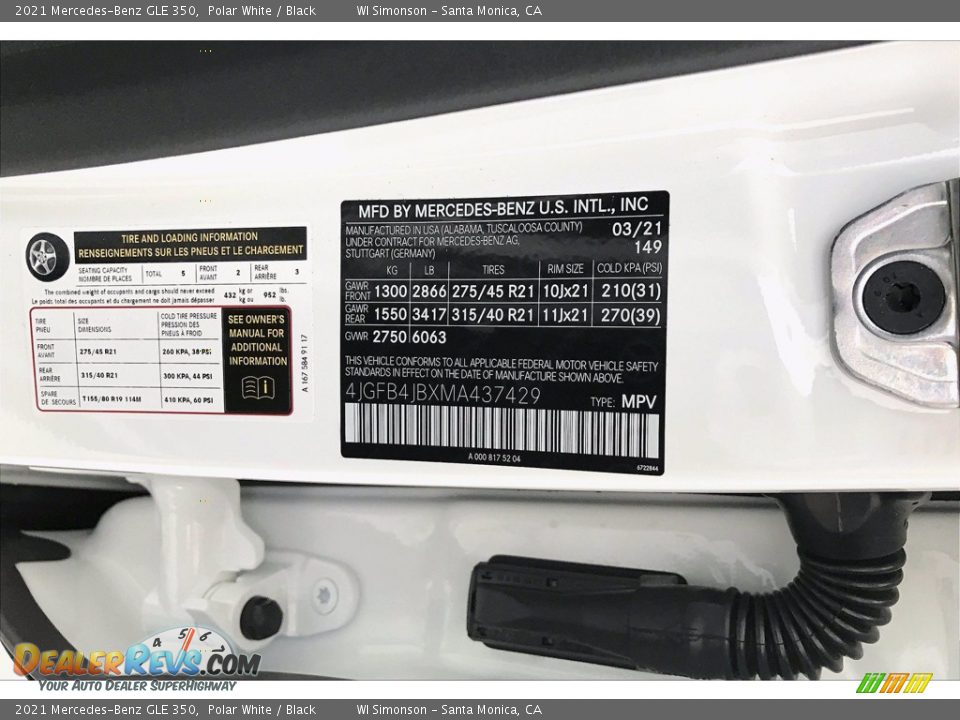Click the SEE OWNER'S MANUAL FOR ADDITIONAL INFORMATION box
This screenshot has width=960, height=720.
[x=257, y=361]
